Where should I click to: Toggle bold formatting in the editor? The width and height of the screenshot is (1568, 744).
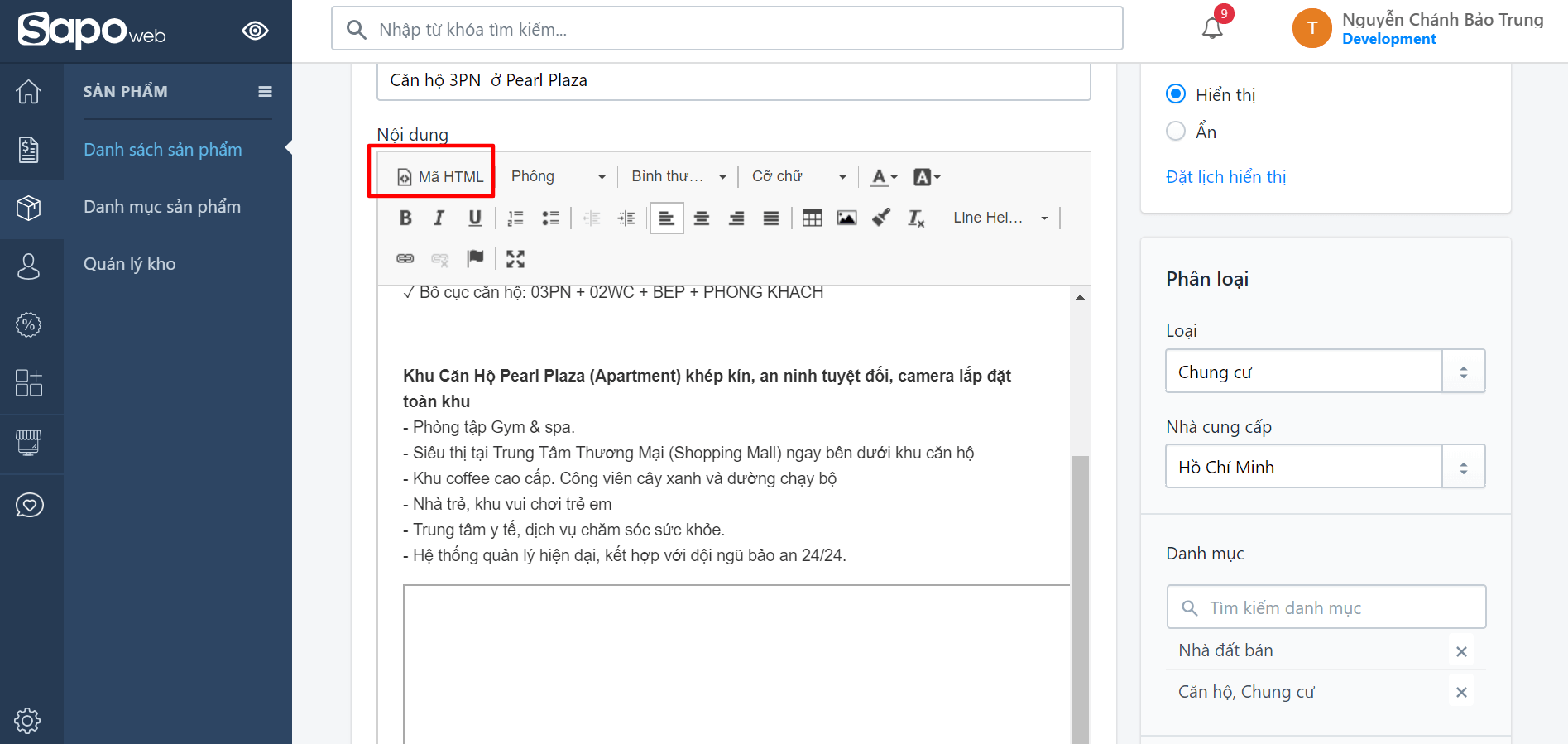click(405, 218)
